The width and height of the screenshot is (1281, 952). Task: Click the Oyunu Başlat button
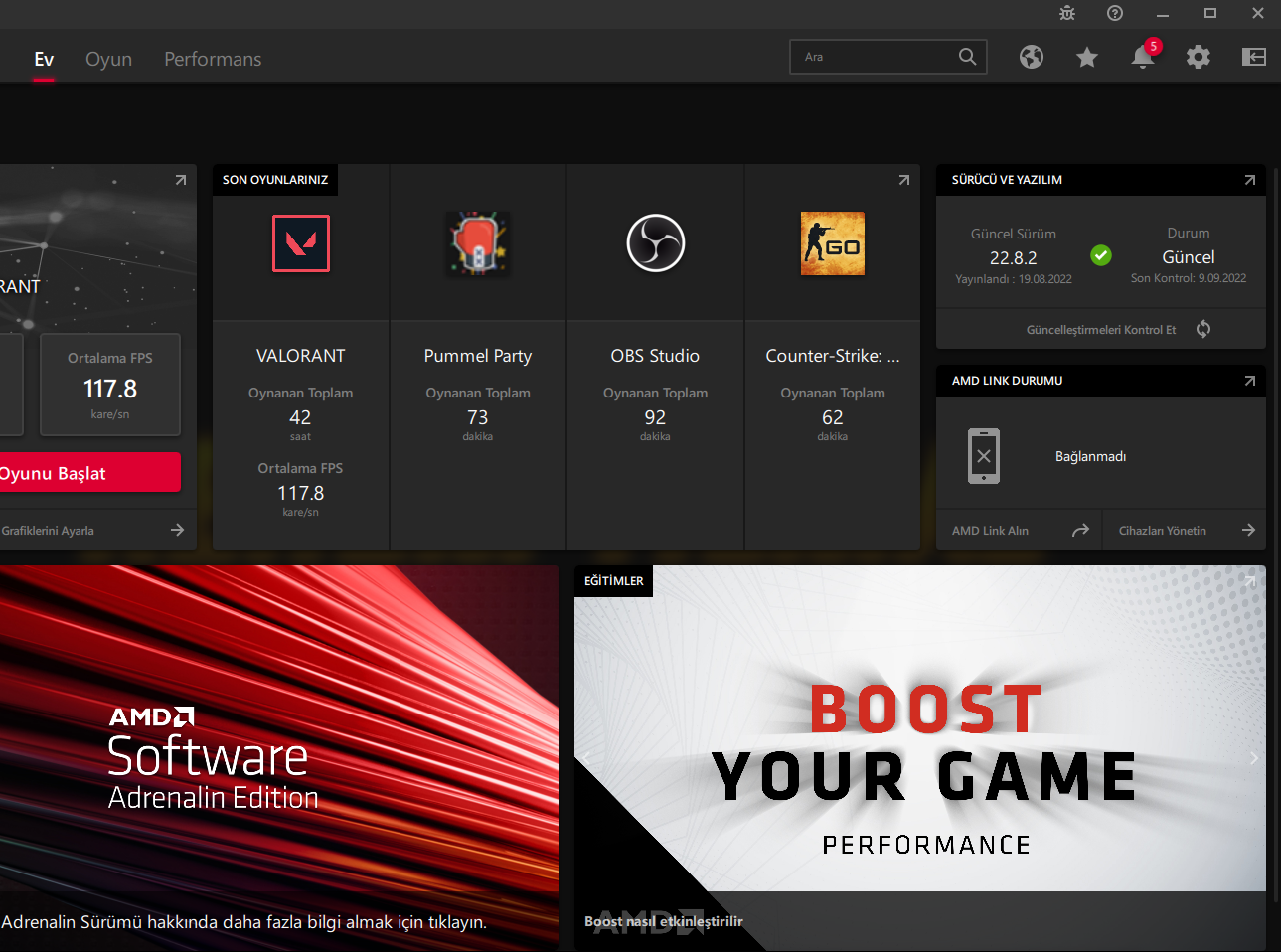[x=90, y=473]
